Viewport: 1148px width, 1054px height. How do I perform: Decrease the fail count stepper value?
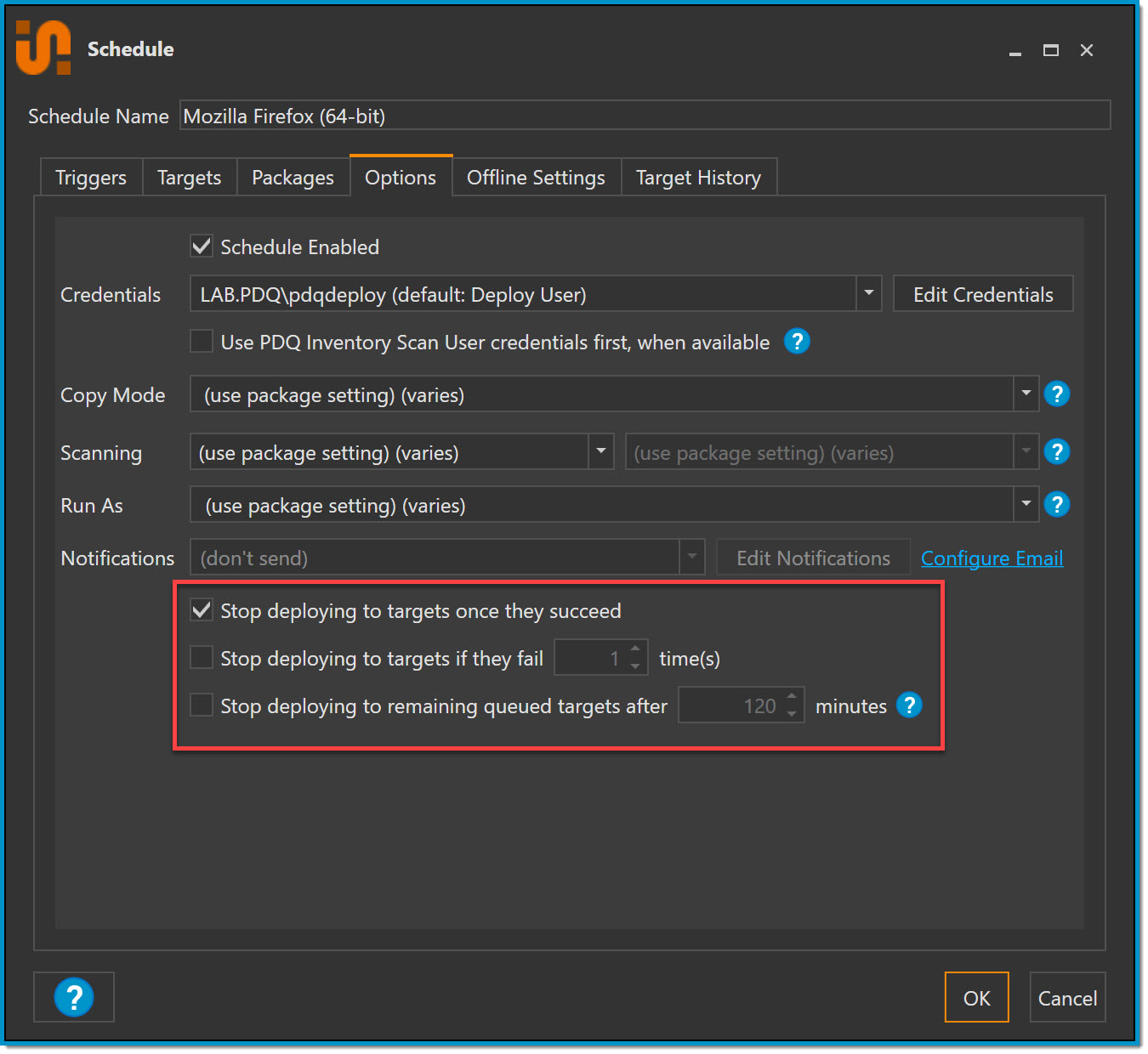(635, 666)
